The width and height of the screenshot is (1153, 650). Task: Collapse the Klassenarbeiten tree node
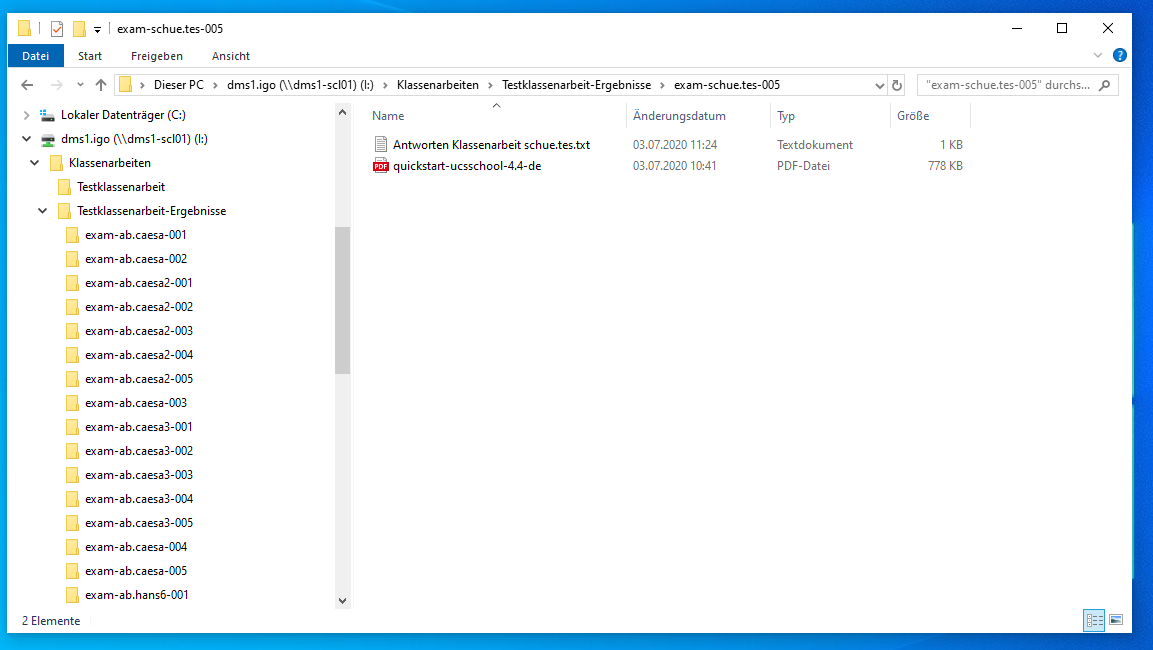tap(35, 163)
